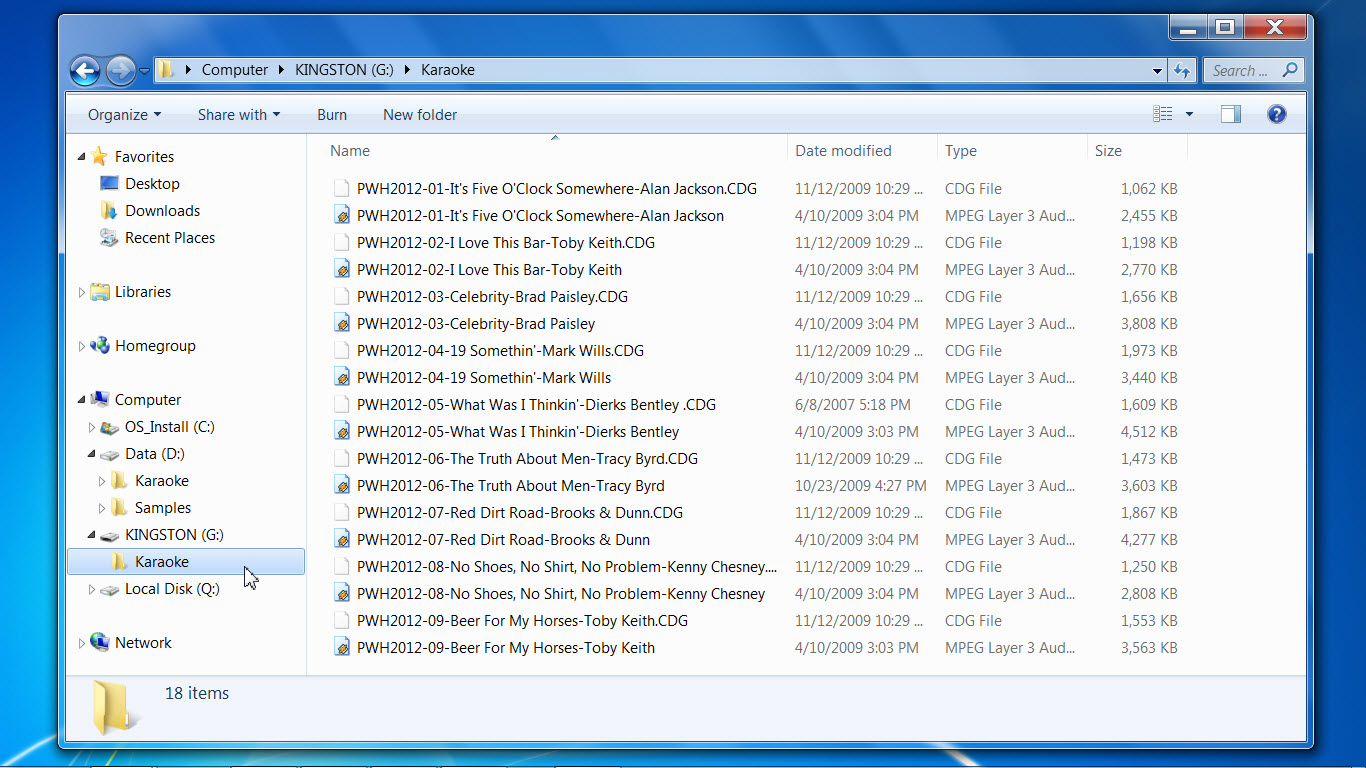Click the Burn toolbar button
This screenshot has height=768, width=1366.
(x=332, y=115)
